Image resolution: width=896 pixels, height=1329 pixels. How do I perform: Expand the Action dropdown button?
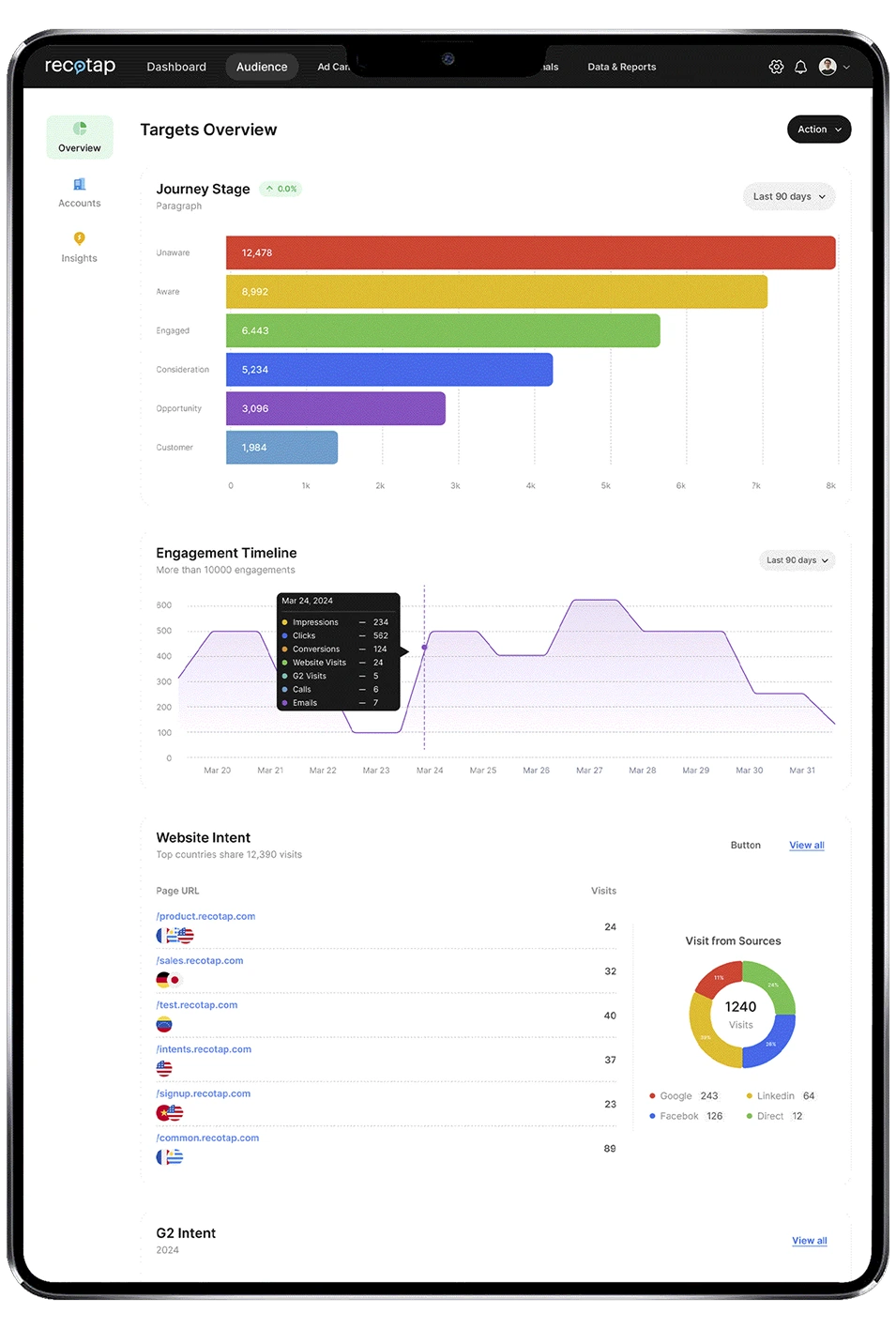point(818,130)
